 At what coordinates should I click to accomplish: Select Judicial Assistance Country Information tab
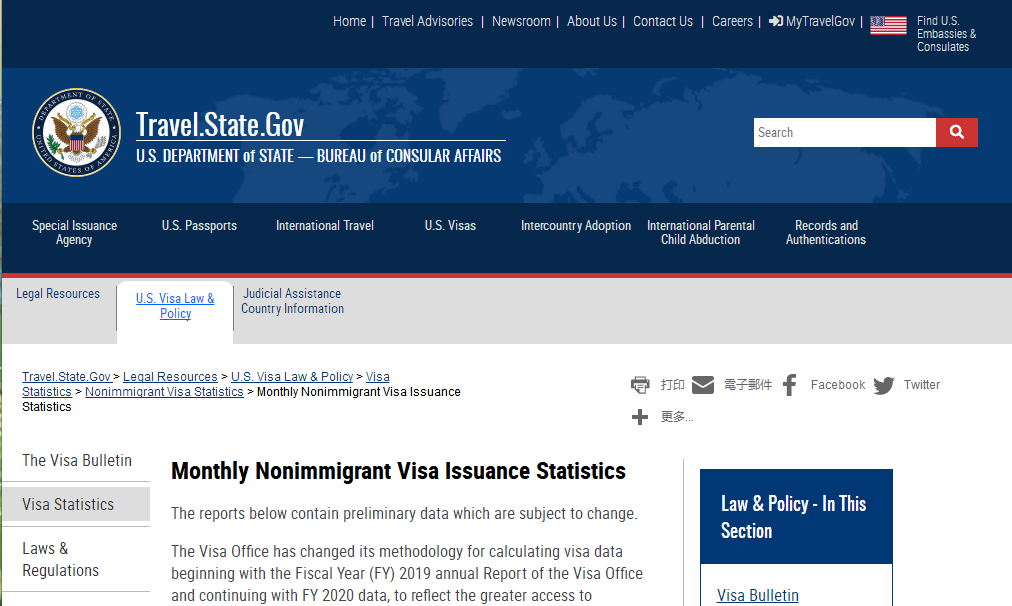292,301
